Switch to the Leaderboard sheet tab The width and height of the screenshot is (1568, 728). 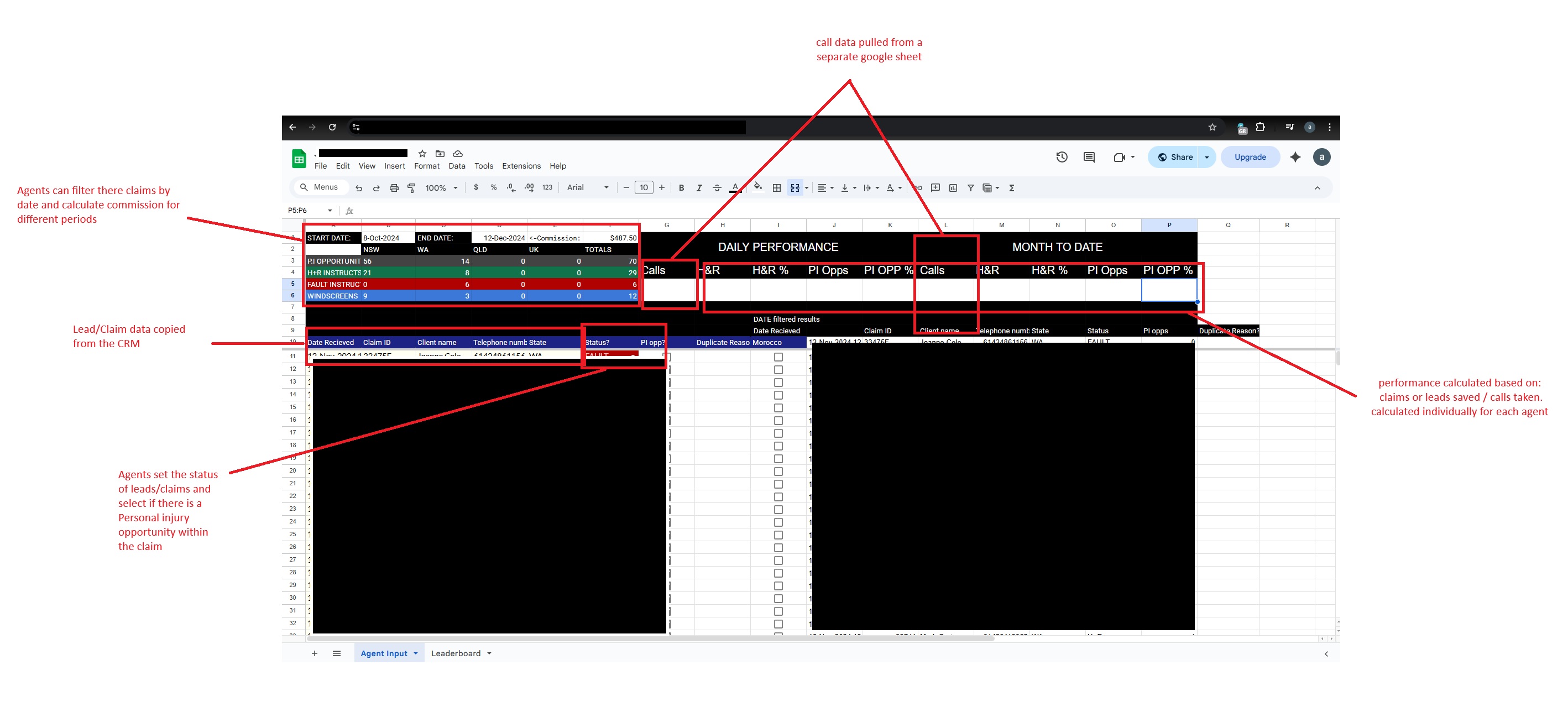(456, 653)
